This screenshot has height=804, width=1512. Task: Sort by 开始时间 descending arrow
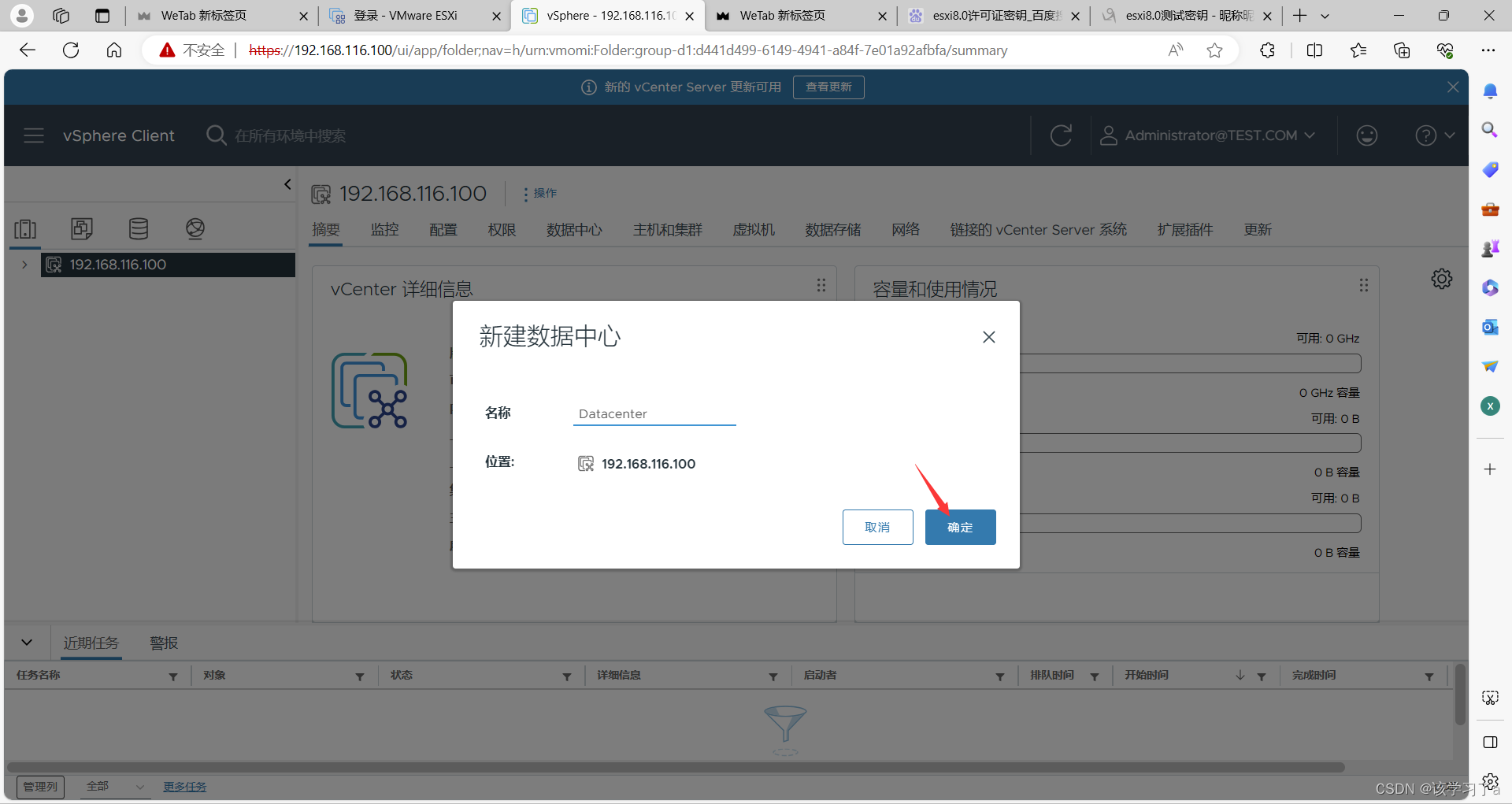[x=1240, y=676]
